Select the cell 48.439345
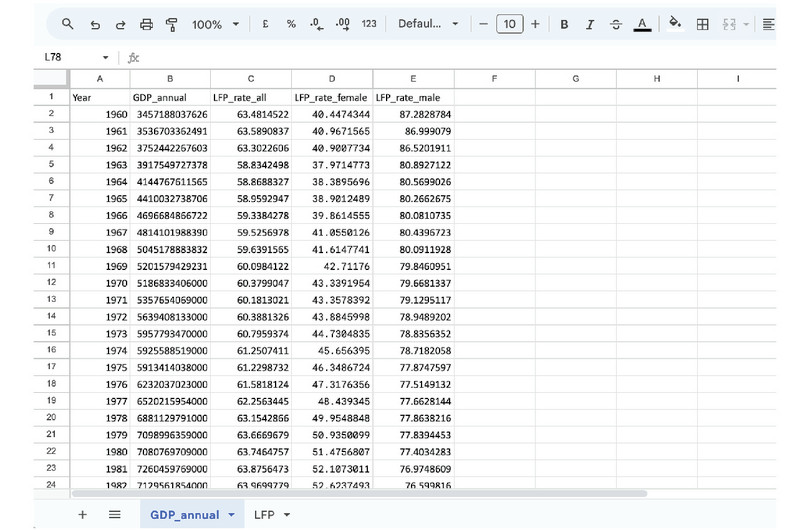Viewport: 810px width, 530px height. (x=332, y=401)
